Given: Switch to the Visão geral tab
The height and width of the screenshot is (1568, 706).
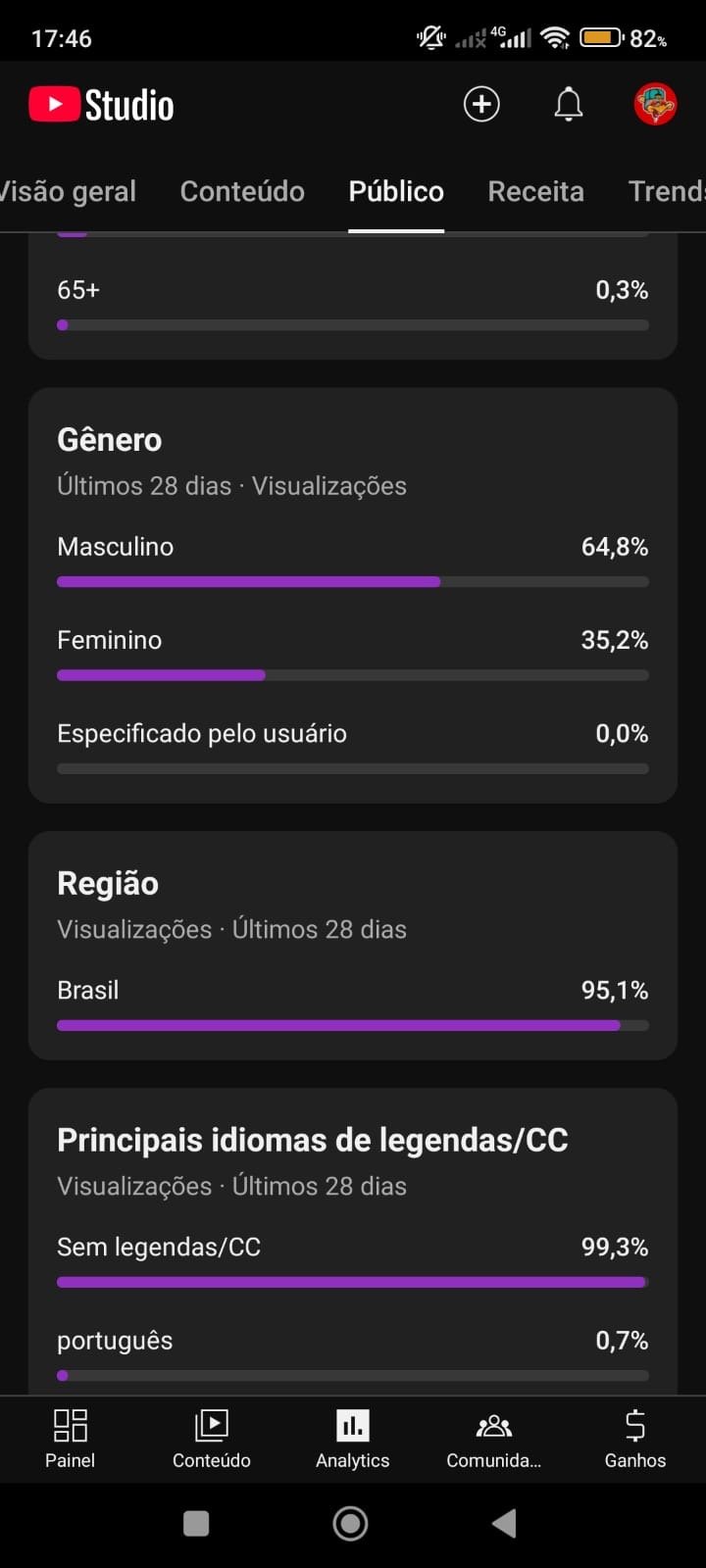Looking at the screenshot, I should coord(69,191).
